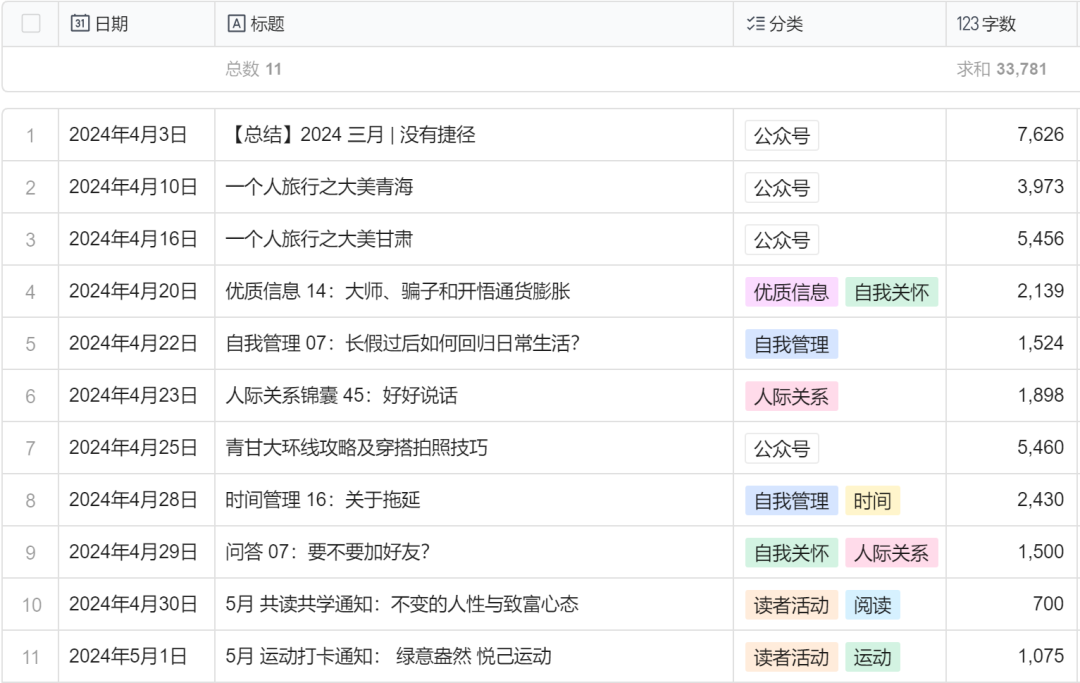Image resolution: width=1080 pixels, height=683 pixels.
Task: Open the title 青甘大环线攻略及穿搭拍照技巧
Action: click(x=356, y=448)
